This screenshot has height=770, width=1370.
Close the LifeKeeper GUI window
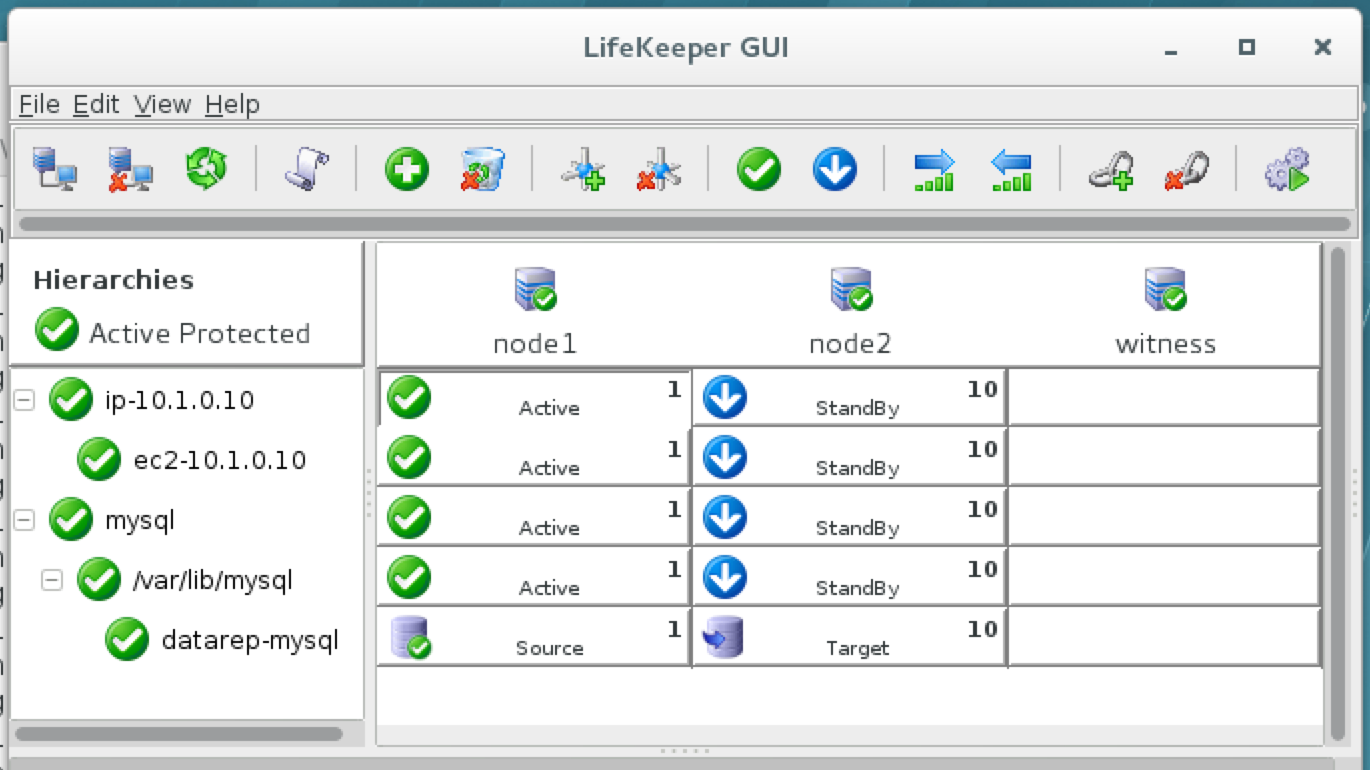[x=1323, y=47]
